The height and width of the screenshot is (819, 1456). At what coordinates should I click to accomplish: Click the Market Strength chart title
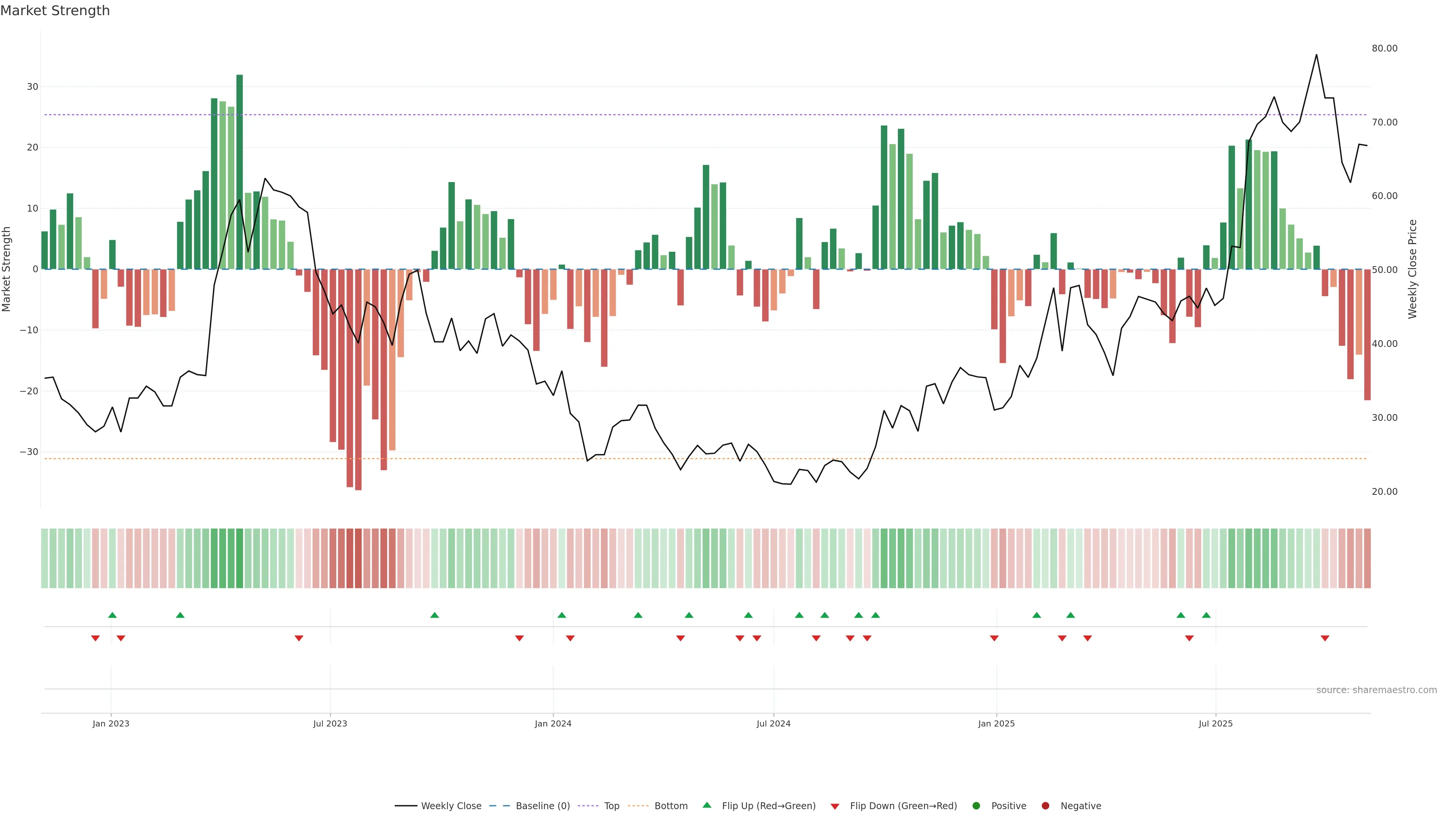55,11
